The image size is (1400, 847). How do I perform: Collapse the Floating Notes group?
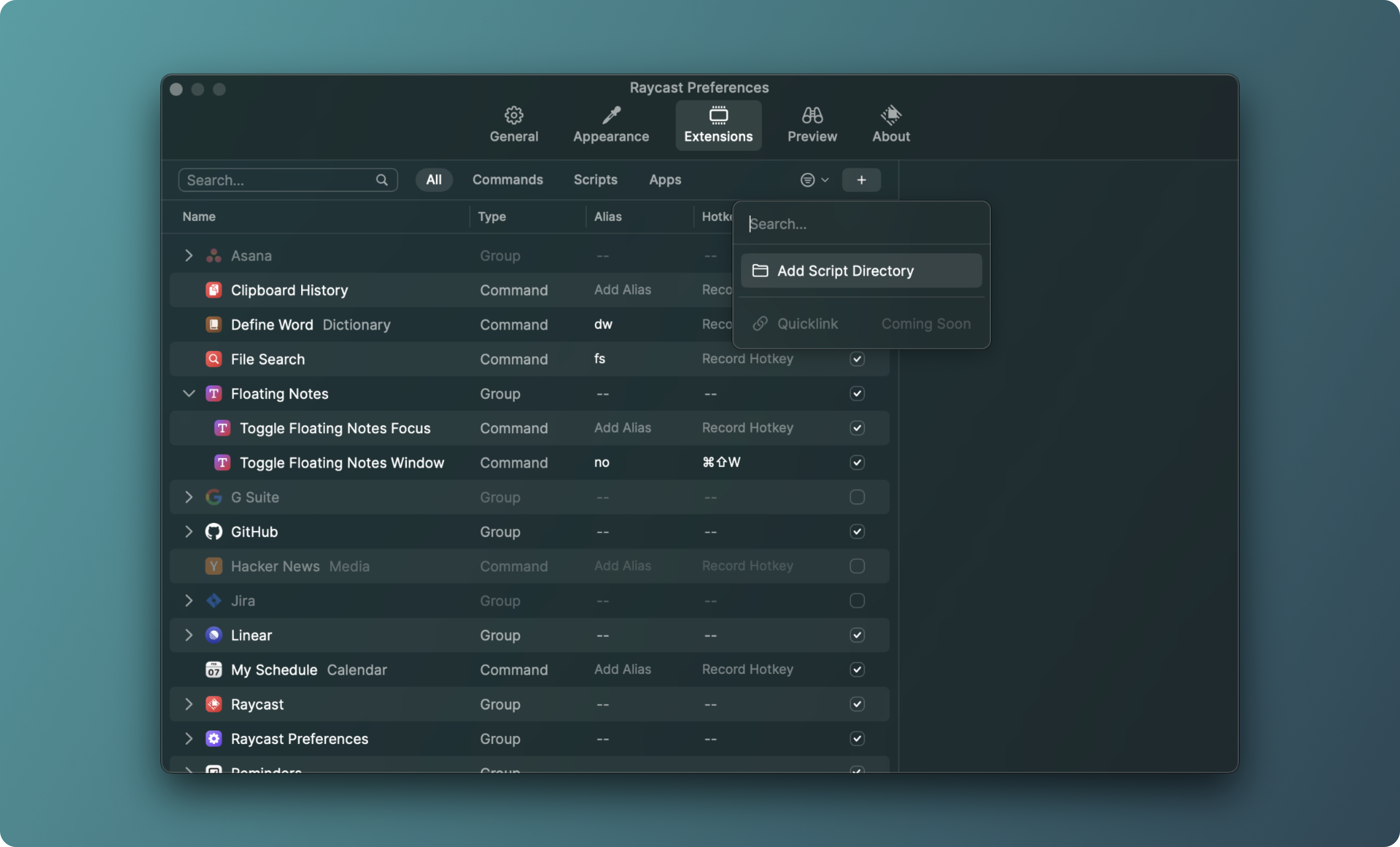pyautogui.click(x=189, y=393)
